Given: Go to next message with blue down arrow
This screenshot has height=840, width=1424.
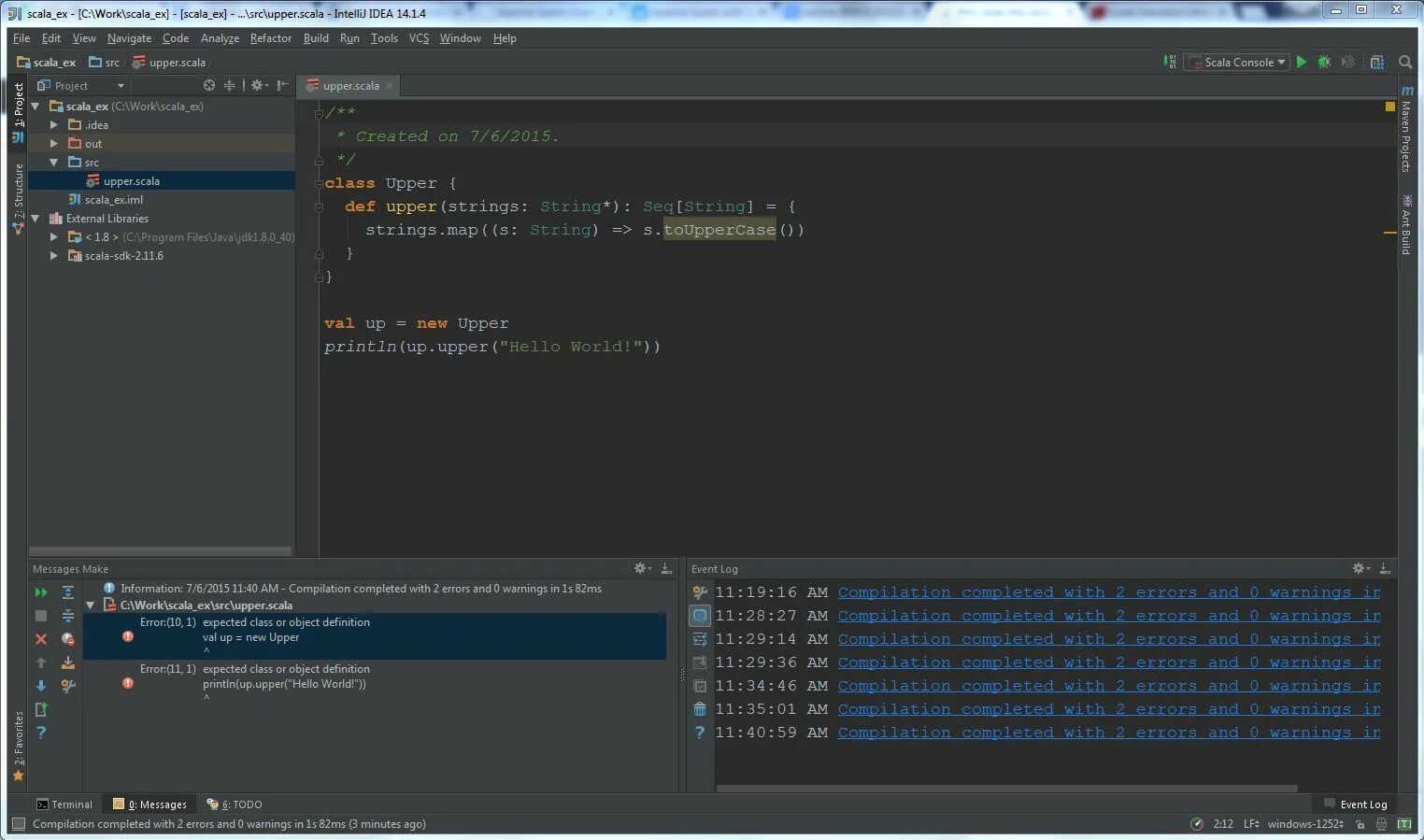Looking at the screenshot, I should [41, 686].
